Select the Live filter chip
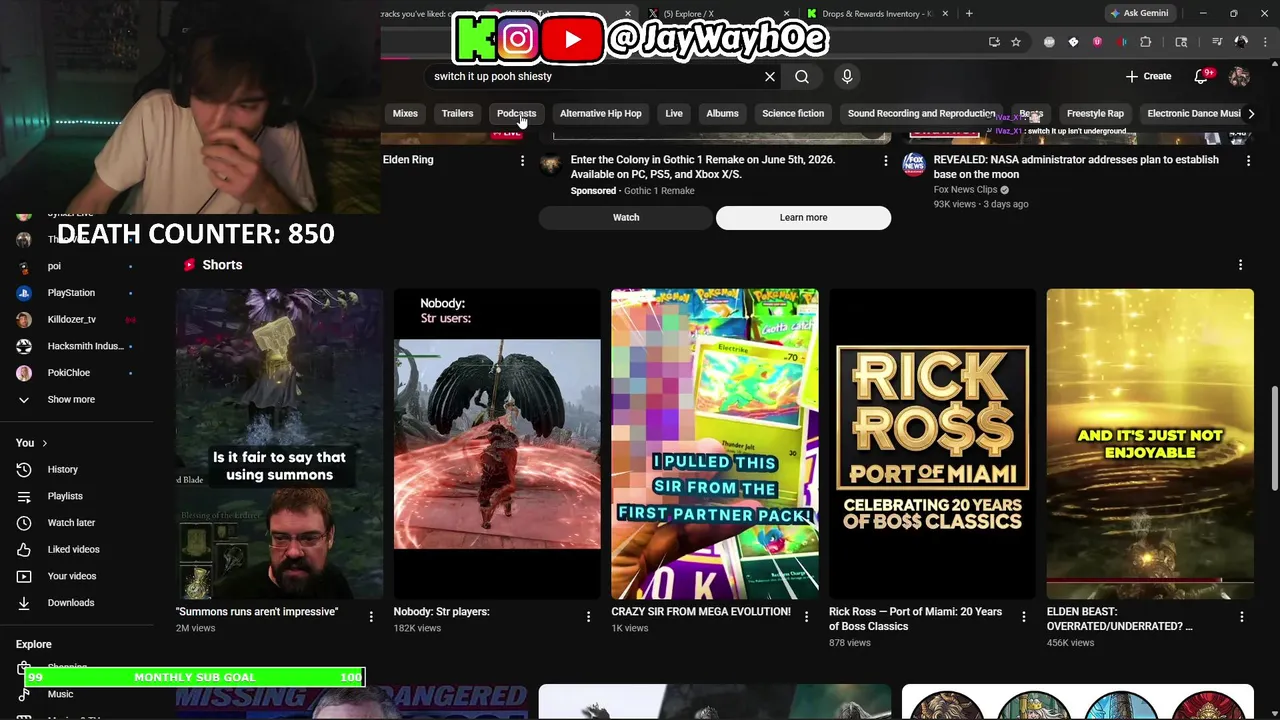This screenshot has height=720, width=1280. click(674, 113)
